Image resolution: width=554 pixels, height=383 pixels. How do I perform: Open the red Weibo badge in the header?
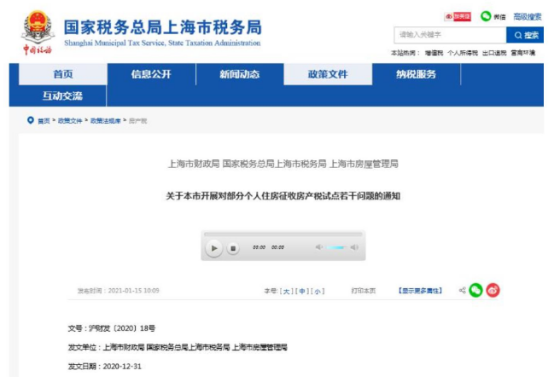point(458,17)
